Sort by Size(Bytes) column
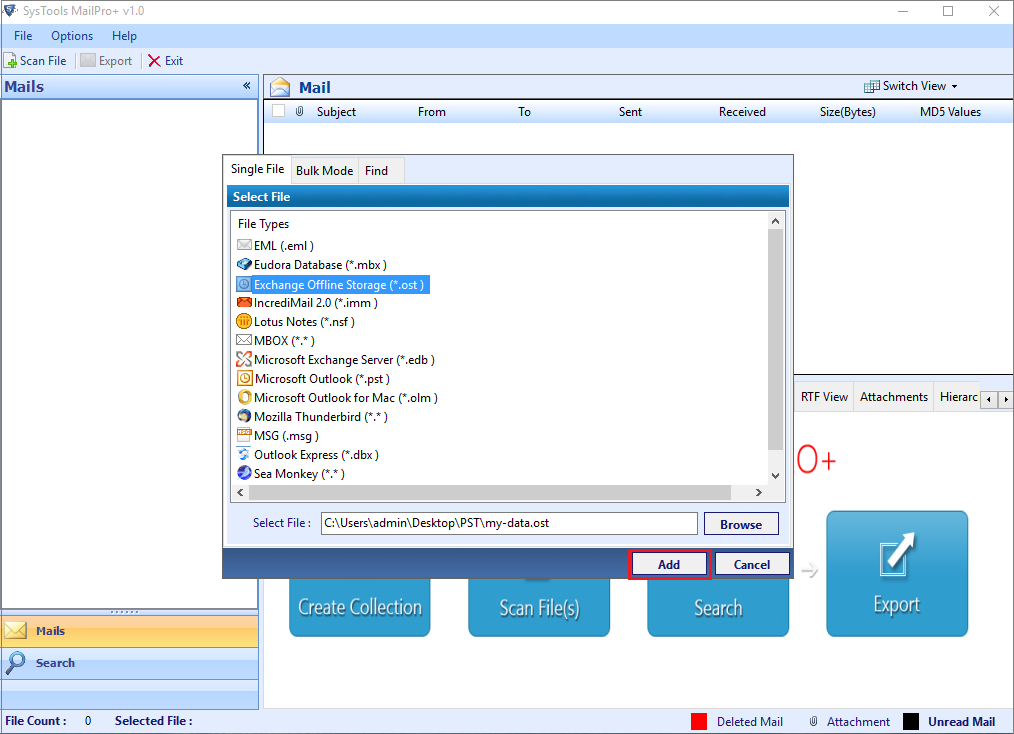 (848, 112)
